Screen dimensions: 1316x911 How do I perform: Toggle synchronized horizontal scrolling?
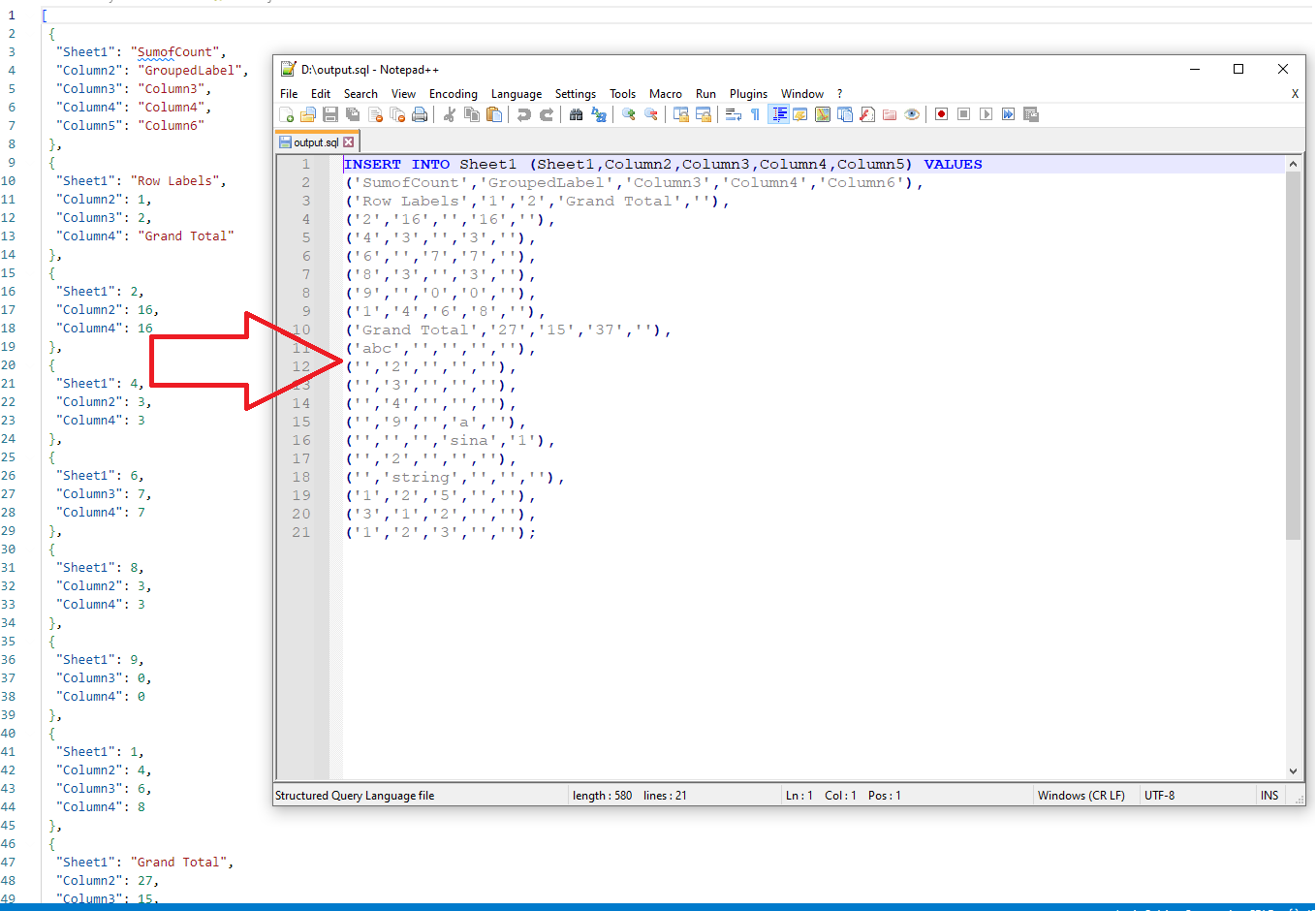click(x=704, y=114)
